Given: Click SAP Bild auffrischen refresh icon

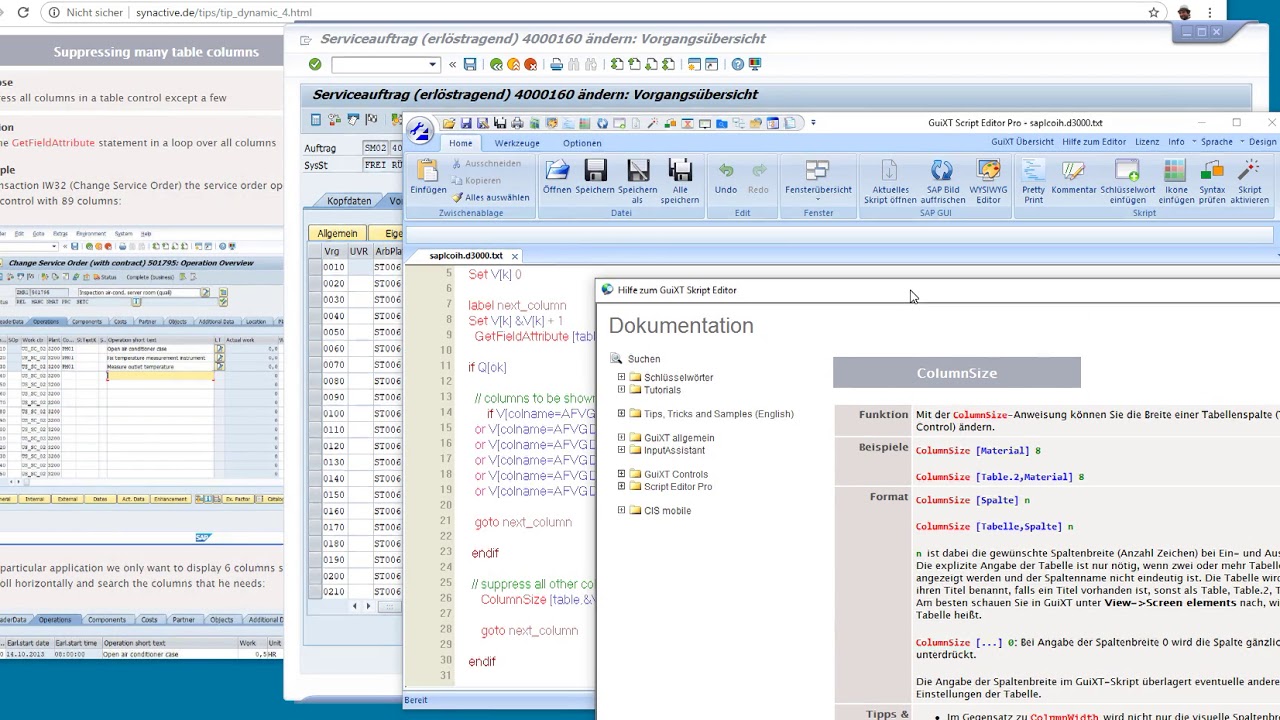Looking at the screenshot, I should 942,181.
